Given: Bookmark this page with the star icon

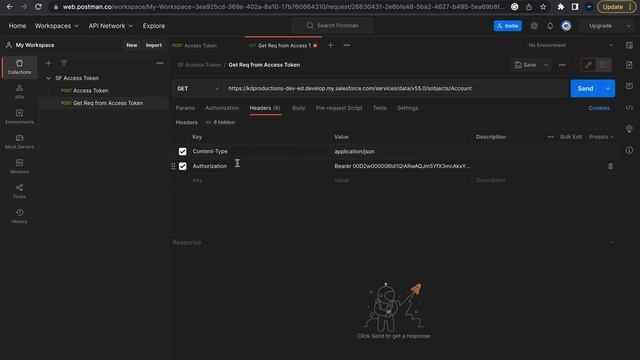Looking at the screenshot, I should pos(543,7).
